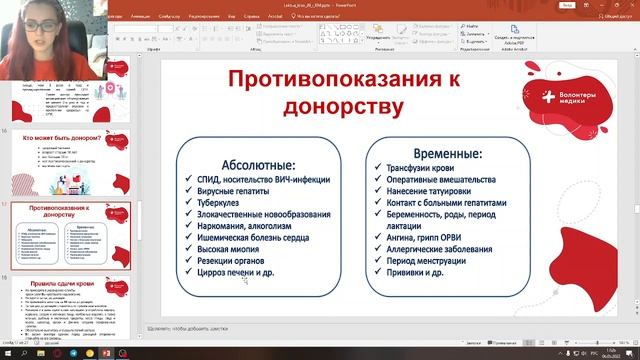640x360 pixels.
Task: Open the Acrobat ribbon tab
Action: [275, 16]
